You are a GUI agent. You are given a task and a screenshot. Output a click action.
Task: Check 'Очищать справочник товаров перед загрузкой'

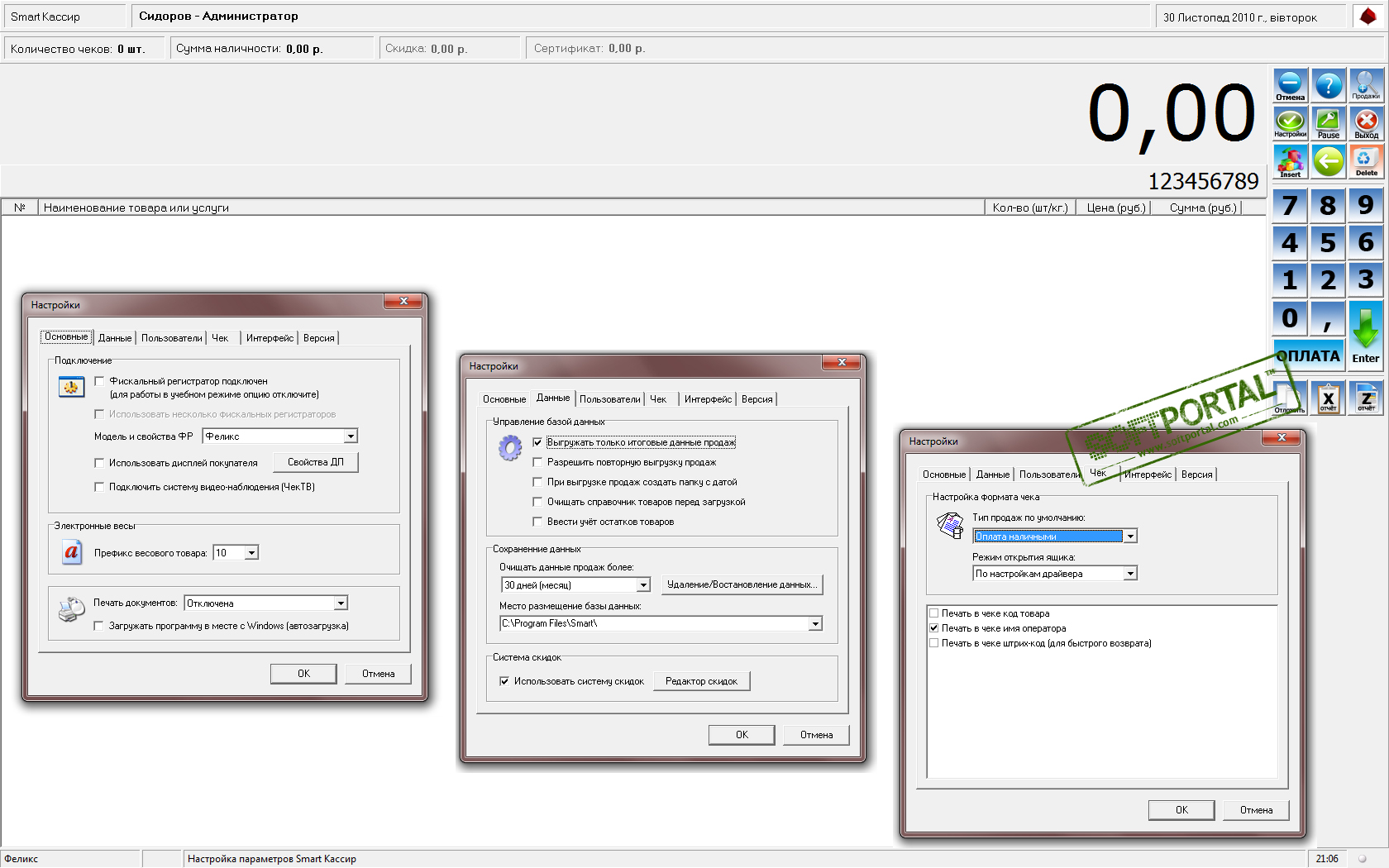(538, 502)
